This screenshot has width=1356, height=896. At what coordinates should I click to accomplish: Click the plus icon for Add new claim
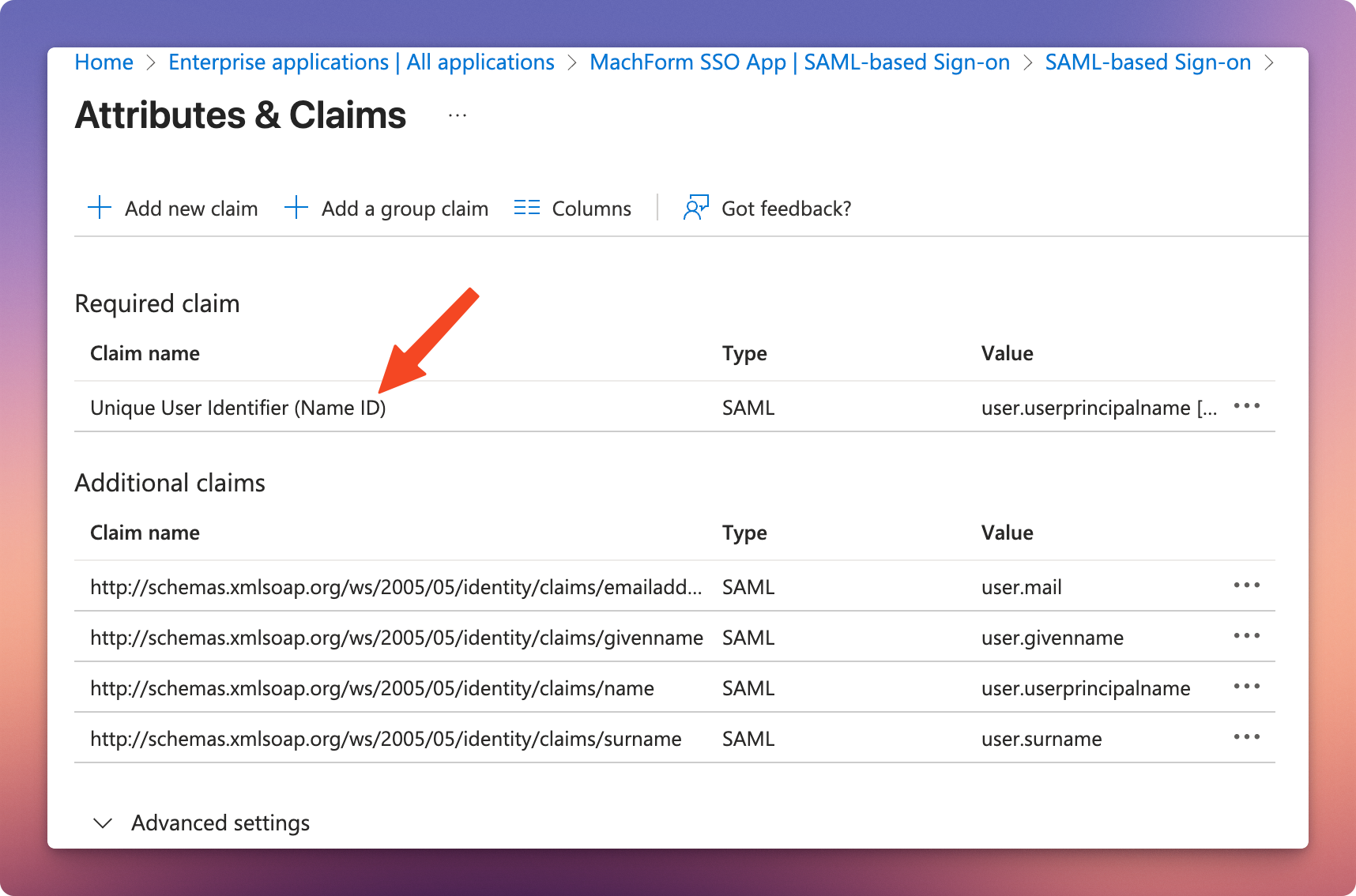[x=100, y=208]
